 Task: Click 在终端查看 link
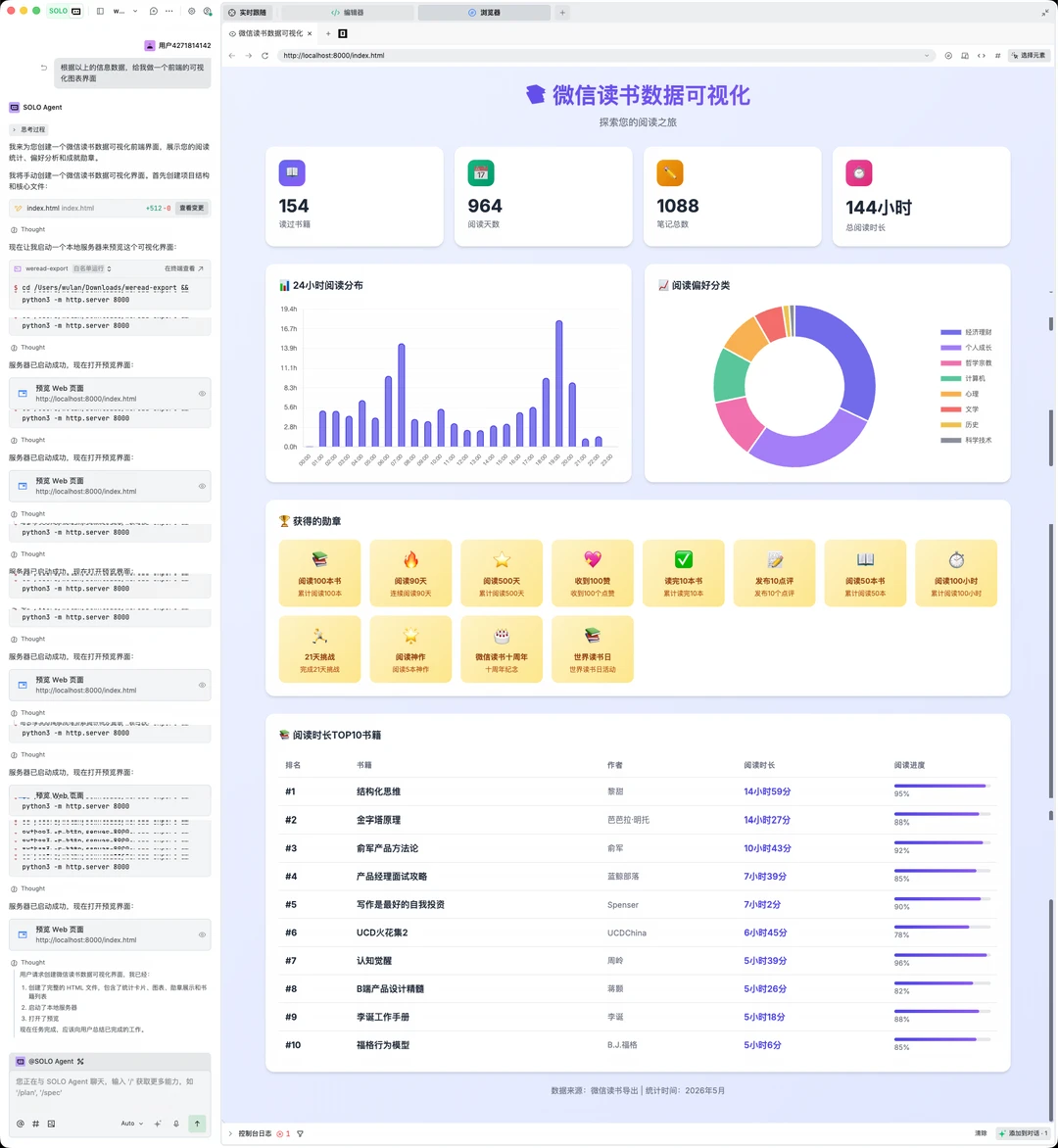coord(184,268)
